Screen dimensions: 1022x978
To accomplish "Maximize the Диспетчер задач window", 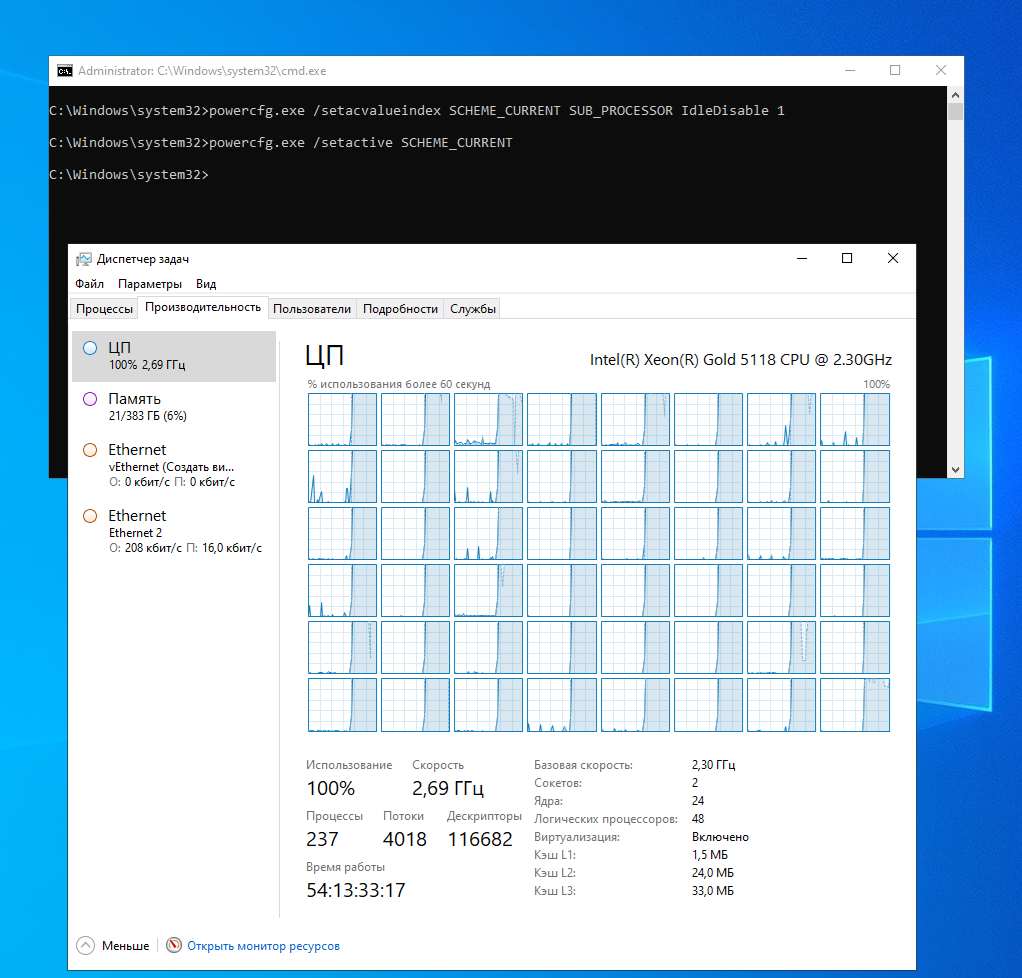I will coord(847,258).
